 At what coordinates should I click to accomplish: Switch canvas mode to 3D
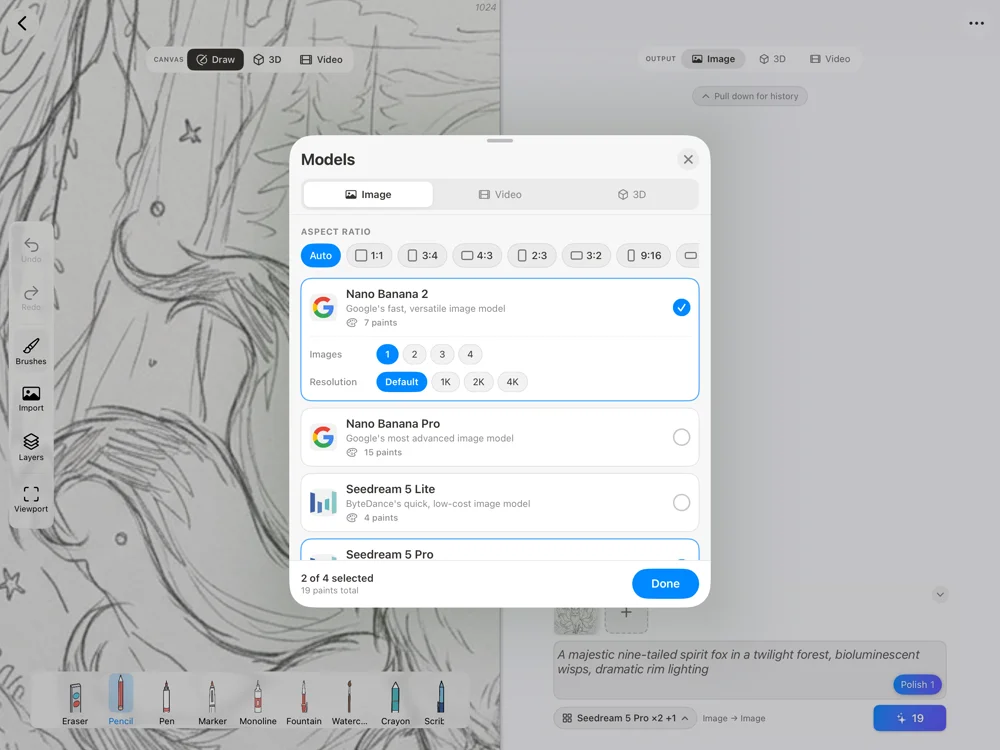click(x=267, y=59)
